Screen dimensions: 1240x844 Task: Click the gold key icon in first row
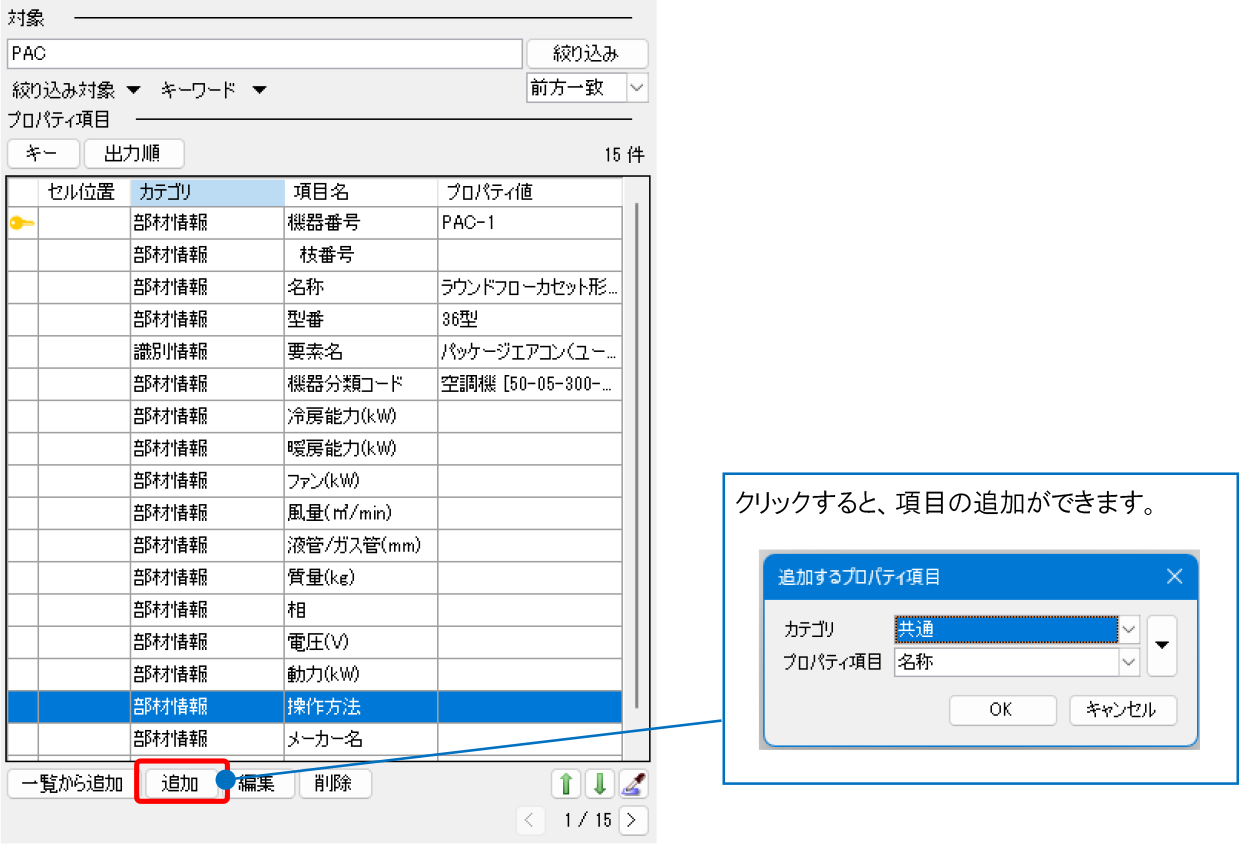[22, 224]
